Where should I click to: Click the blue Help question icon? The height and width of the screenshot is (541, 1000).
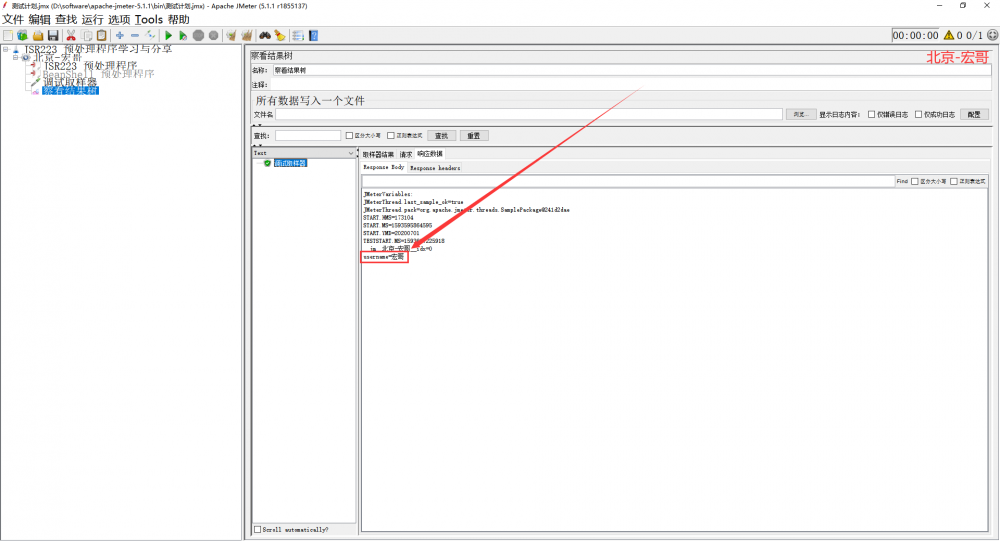point(313,36)
